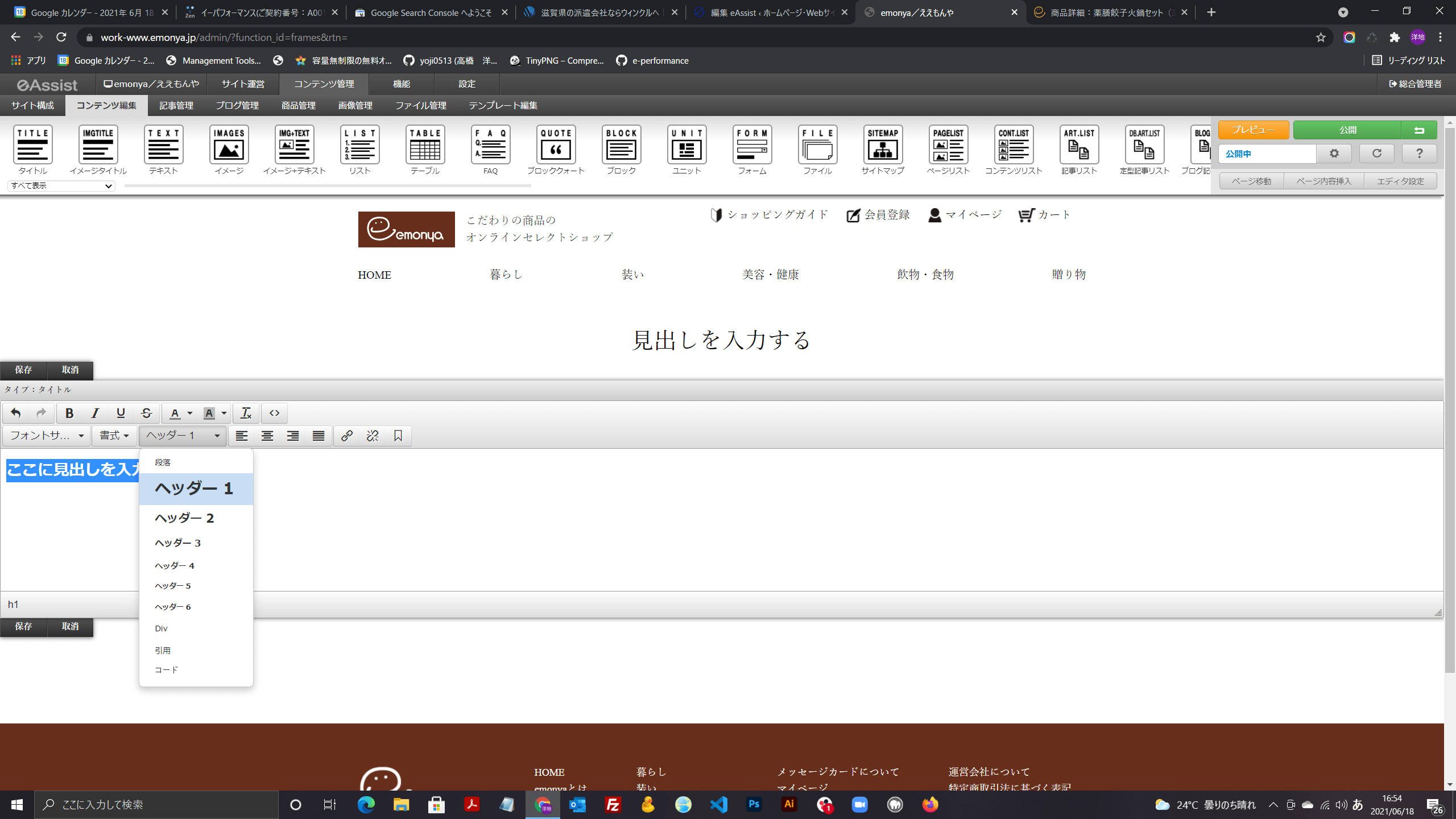This screenshot has width=1456, height=819.
Task: Open Visual Studio Code from taskbar
Action: [718, 805]
